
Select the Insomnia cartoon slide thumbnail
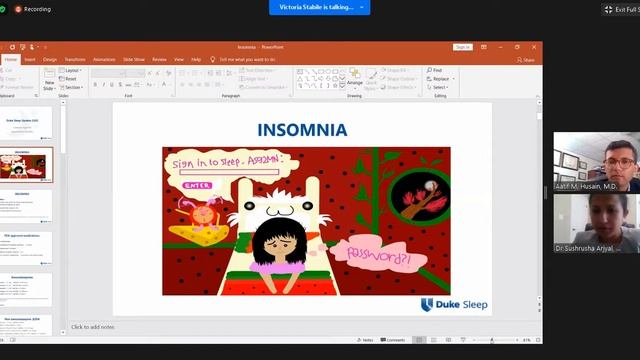point(26,165)
